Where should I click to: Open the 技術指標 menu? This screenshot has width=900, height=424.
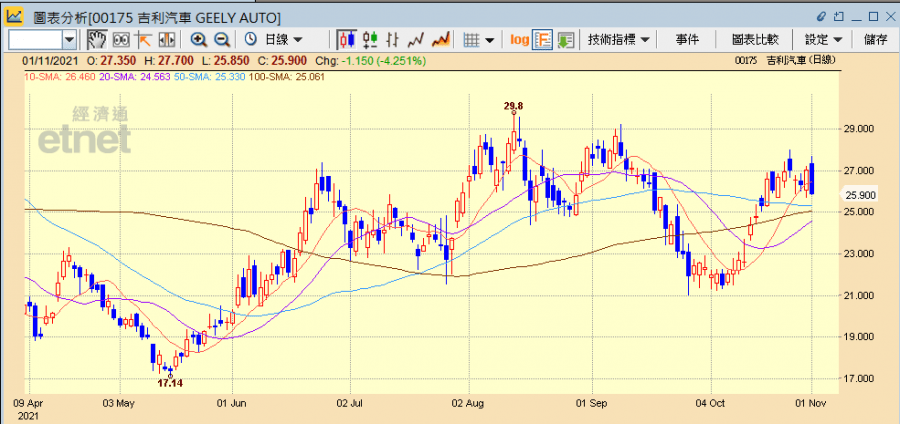619,40
